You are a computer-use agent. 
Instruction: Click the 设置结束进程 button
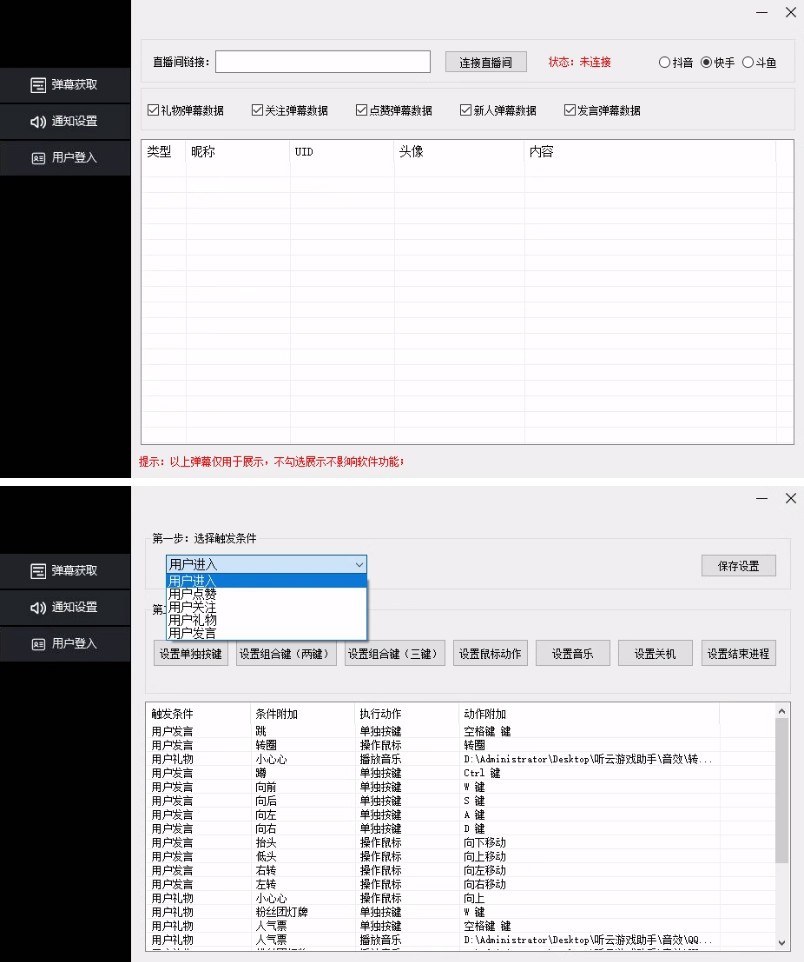pyautogui.click(x=738, y=653)
